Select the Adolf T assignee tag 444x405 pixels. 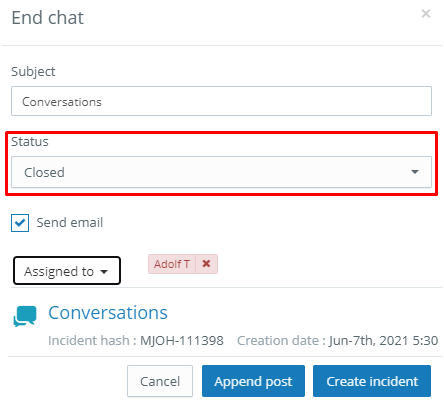(x=172, y=264)
